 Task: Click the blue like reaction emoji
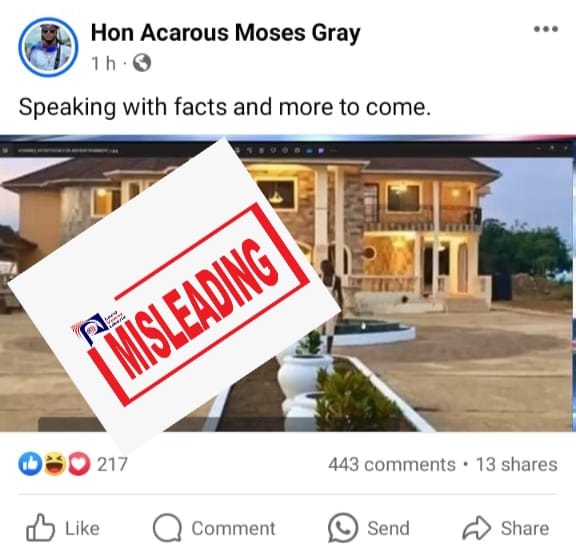[30, 464]
